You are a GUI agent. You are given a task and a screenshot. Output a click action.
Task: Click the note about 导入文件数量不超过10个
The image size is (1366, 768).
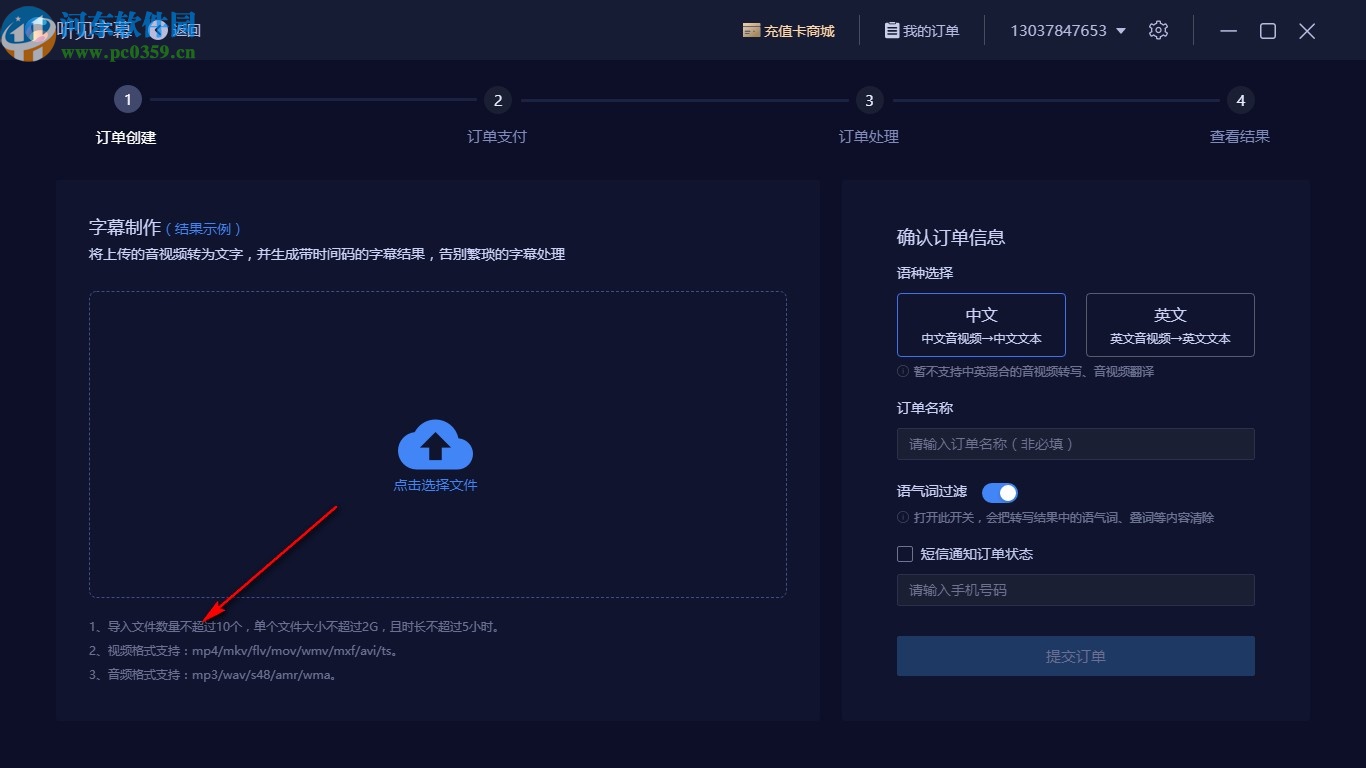295,627
